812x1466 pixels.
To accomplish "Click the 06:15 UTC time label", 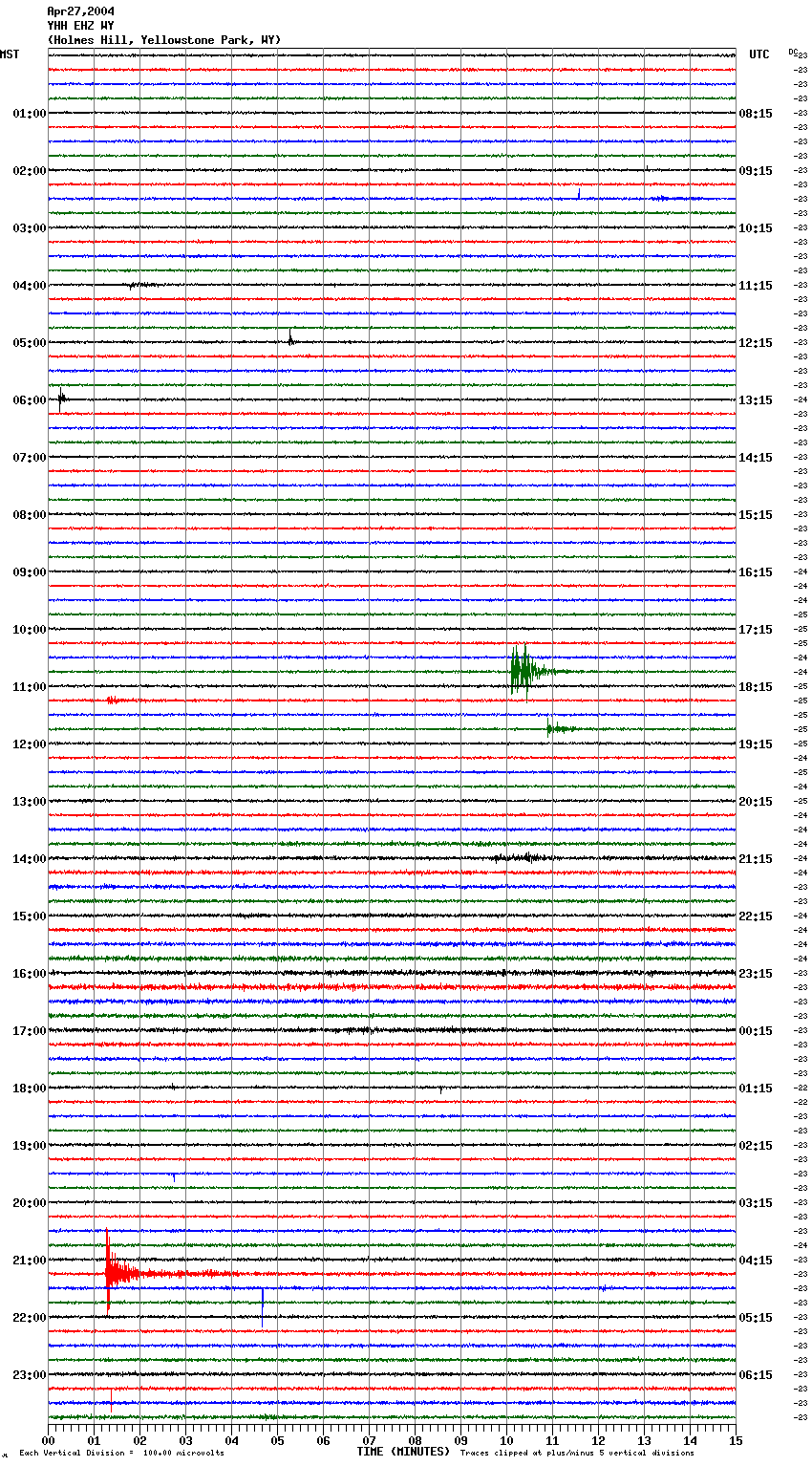I will click(756, 1375).
